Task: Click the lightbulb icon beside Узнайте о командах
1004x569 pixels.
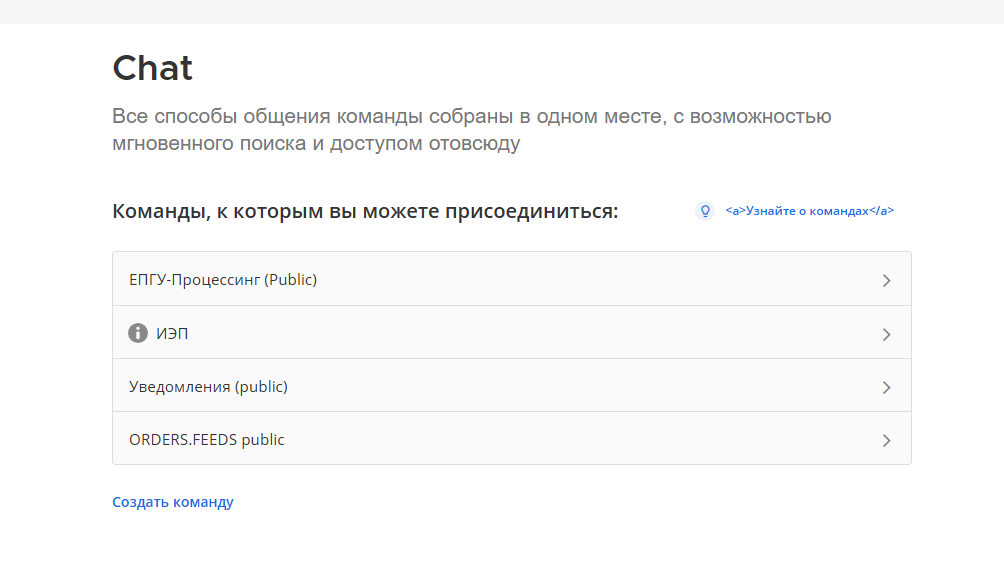Action: [705, 211]
